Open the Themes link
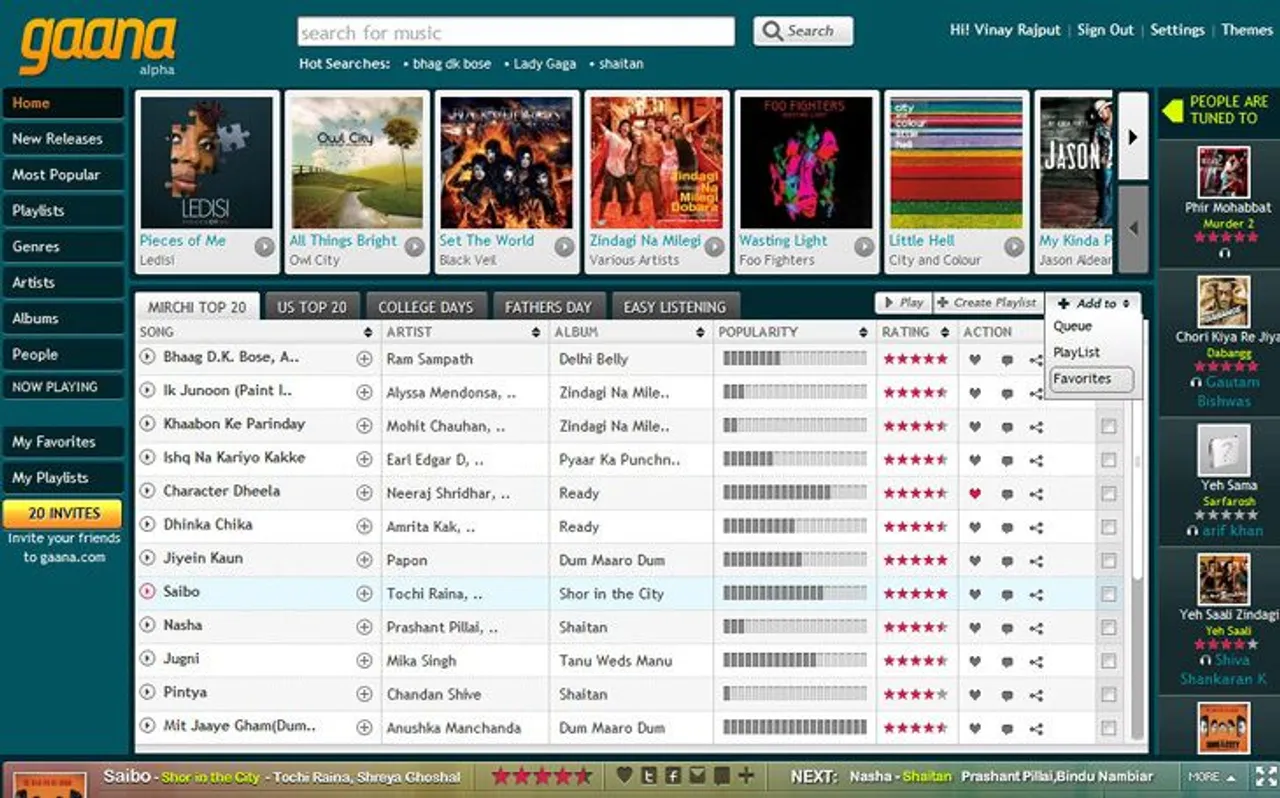 1247,30
